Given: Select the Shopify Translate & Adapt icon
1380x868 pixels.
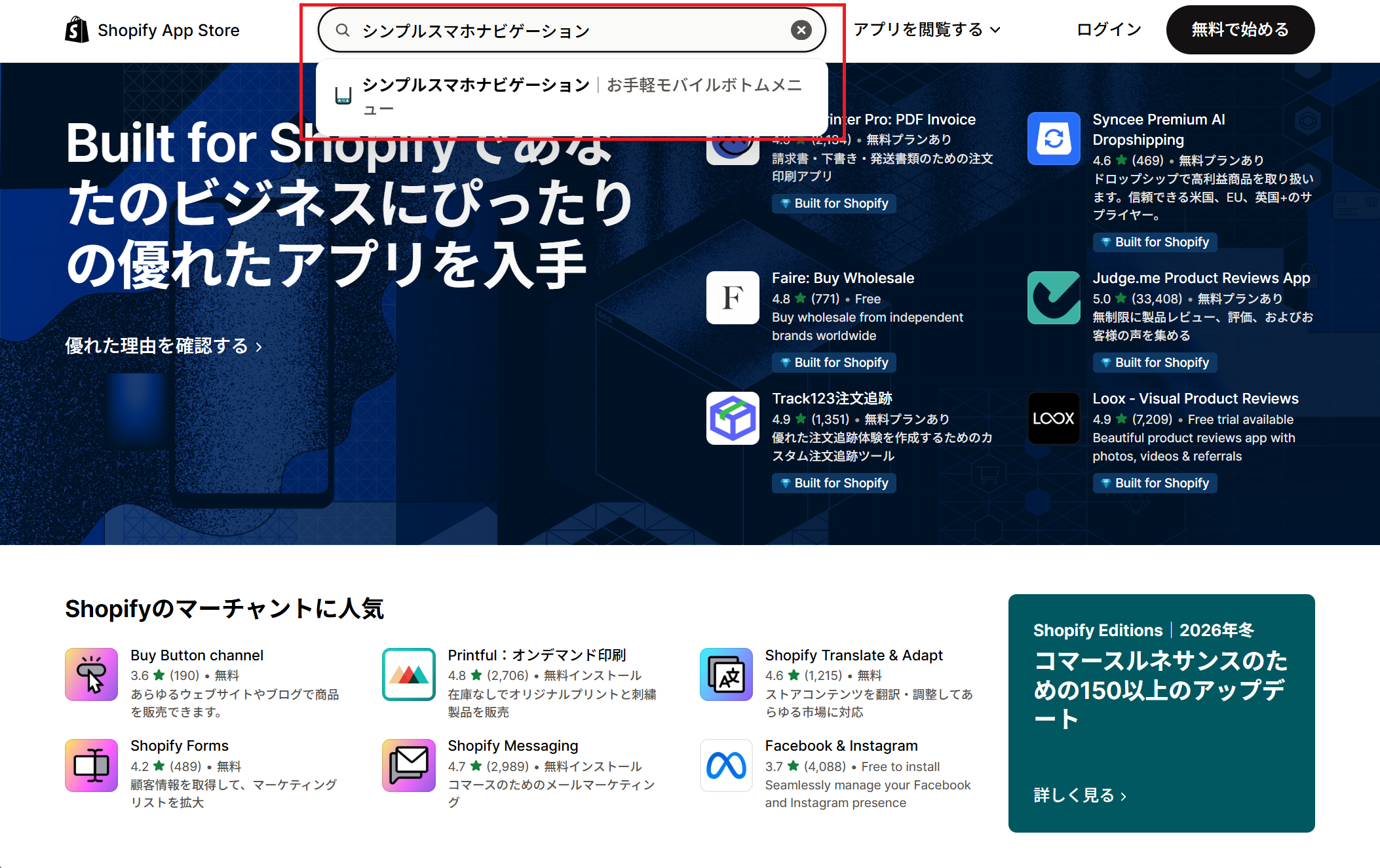Looking at the screenshot, I should 725,674.
